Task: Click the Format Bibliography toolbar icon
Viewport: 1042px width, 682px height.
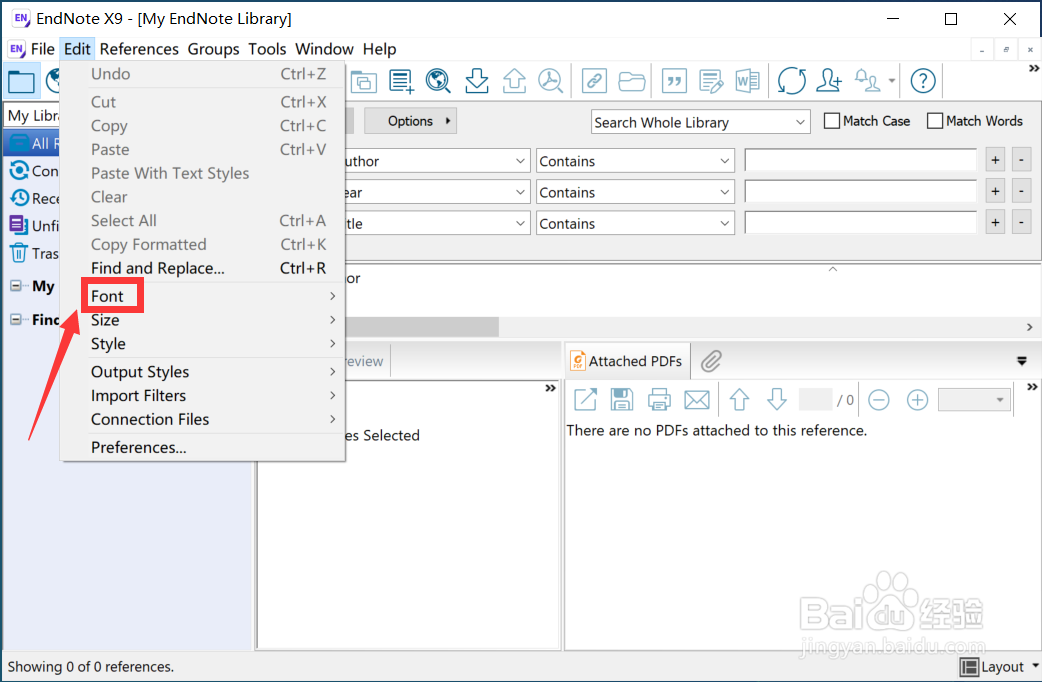Action: point(710,81)
